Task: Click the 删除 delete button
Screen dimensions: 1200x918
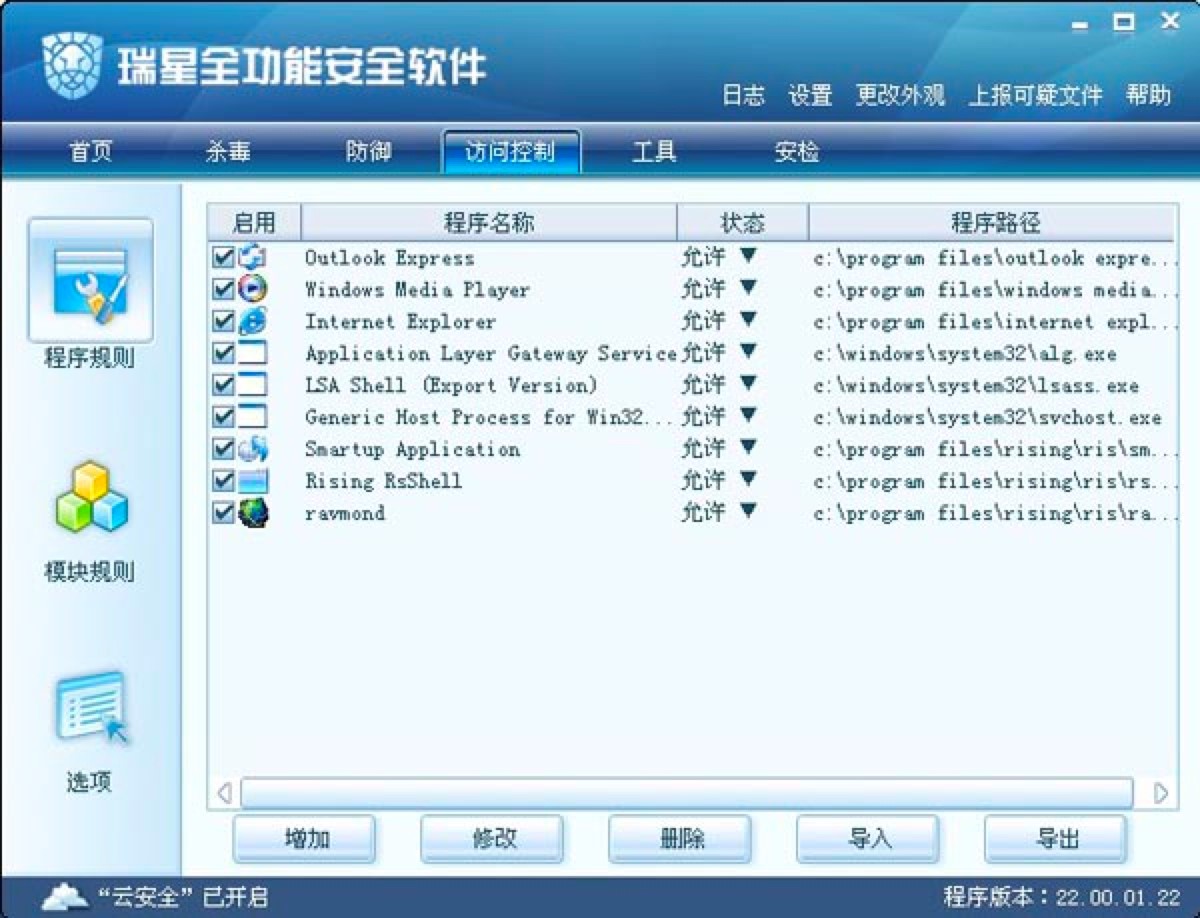Action: pos(681,839)
